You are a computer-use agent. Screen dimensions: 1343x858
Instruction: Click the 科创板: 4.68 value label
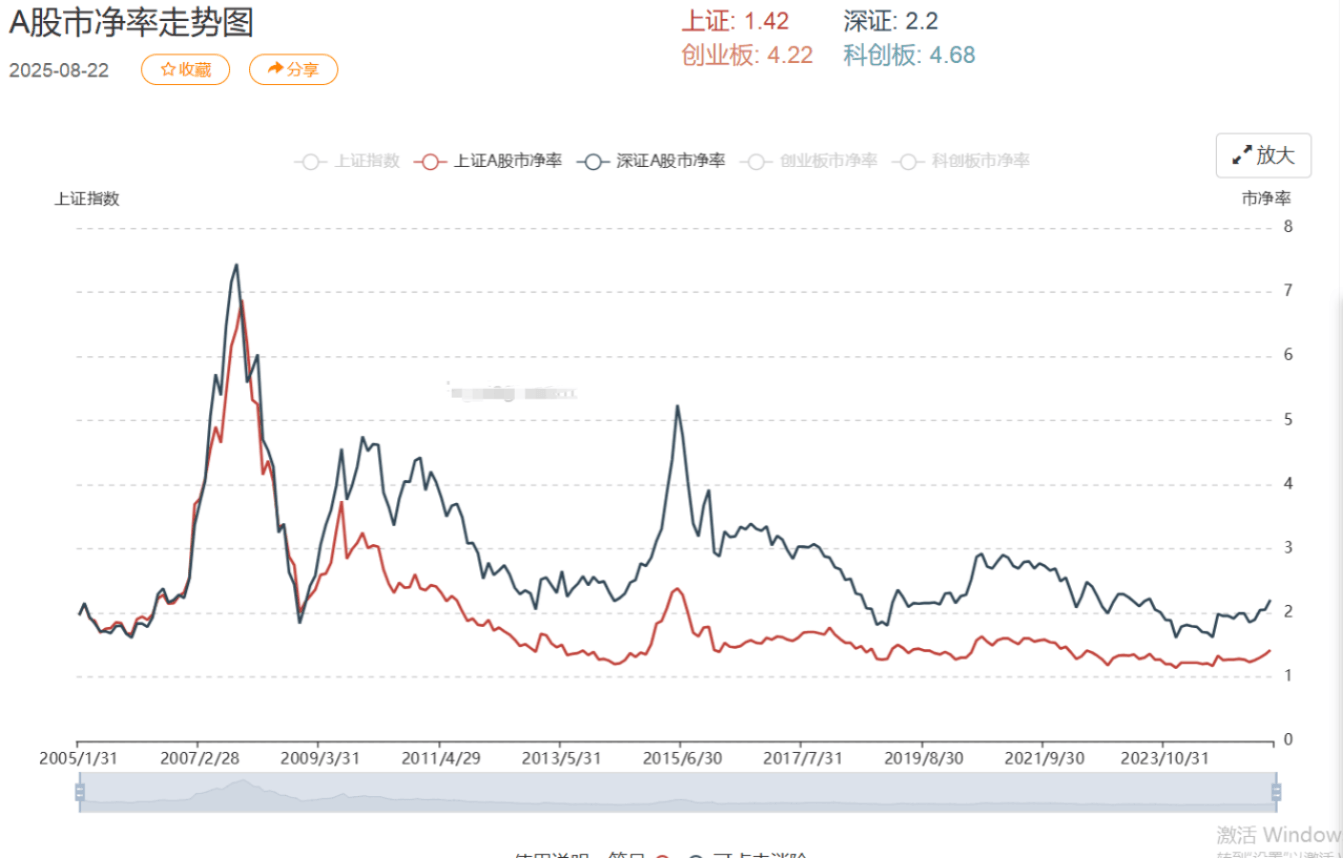click(x=909, y=55)
